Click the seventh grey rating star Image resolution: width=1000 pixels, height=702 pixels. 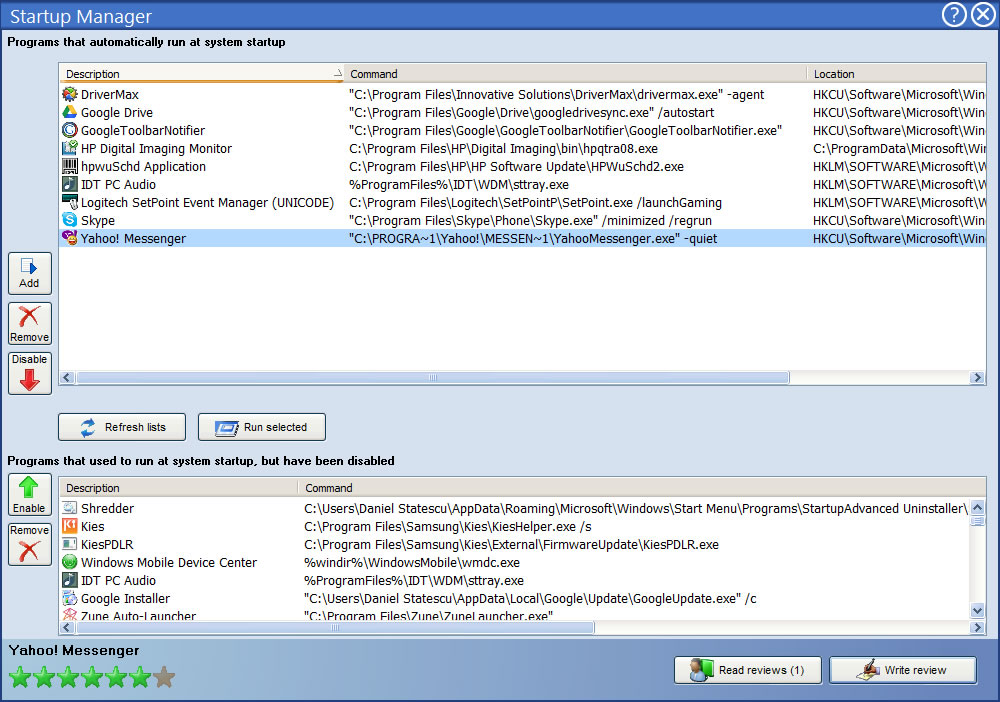coord(164,677)
